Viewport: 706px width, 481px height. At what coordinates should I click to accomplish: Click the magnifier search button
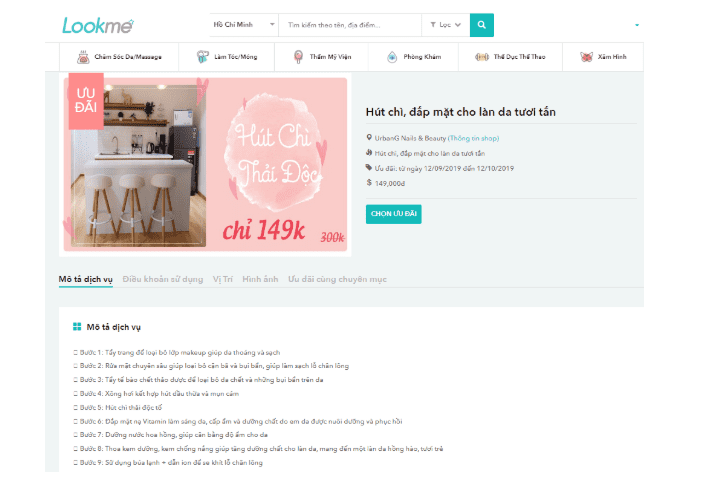481,25
